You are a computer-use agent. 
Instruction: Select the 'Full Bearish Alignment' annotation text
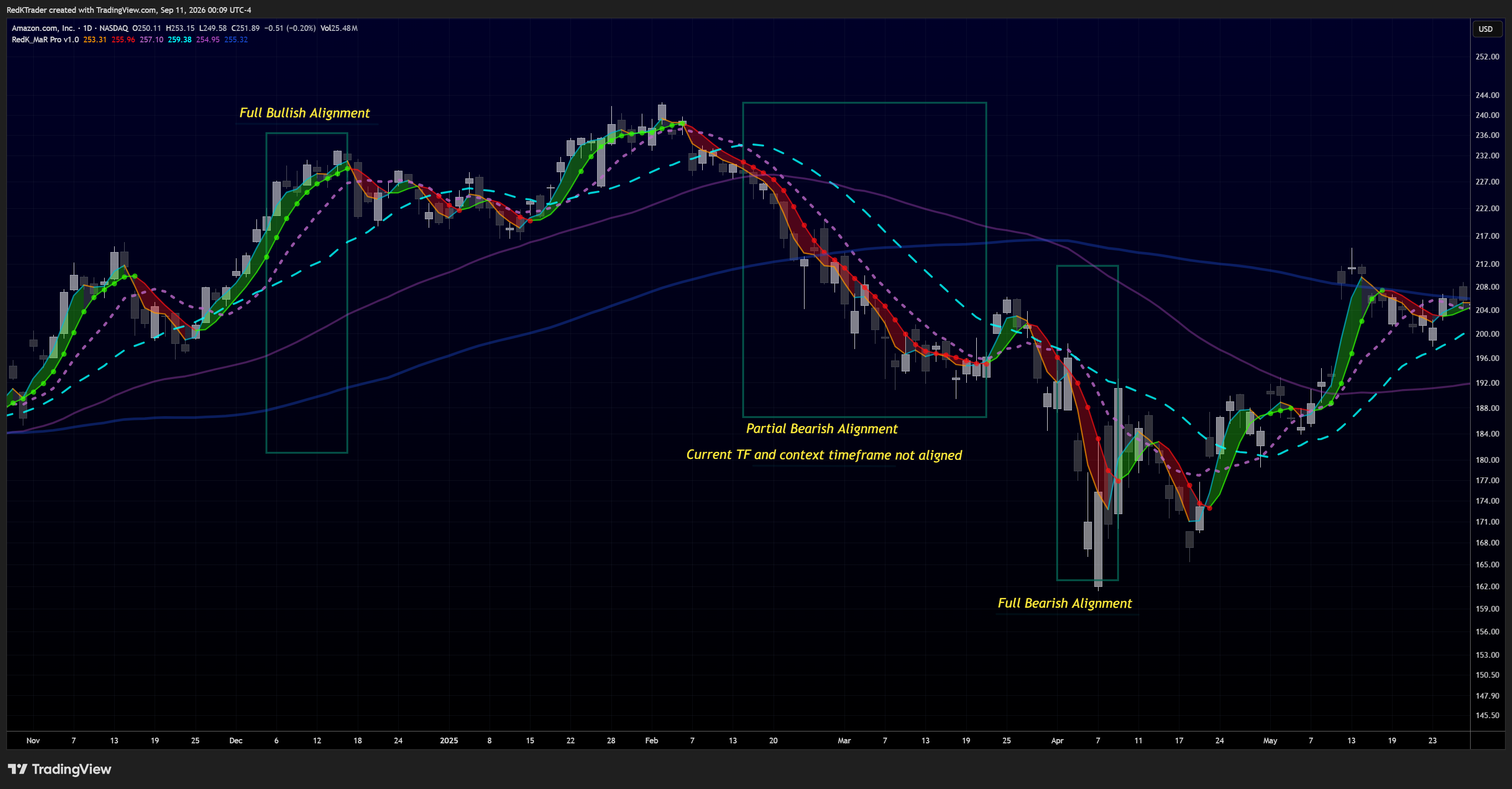[x=1065, y=603]
